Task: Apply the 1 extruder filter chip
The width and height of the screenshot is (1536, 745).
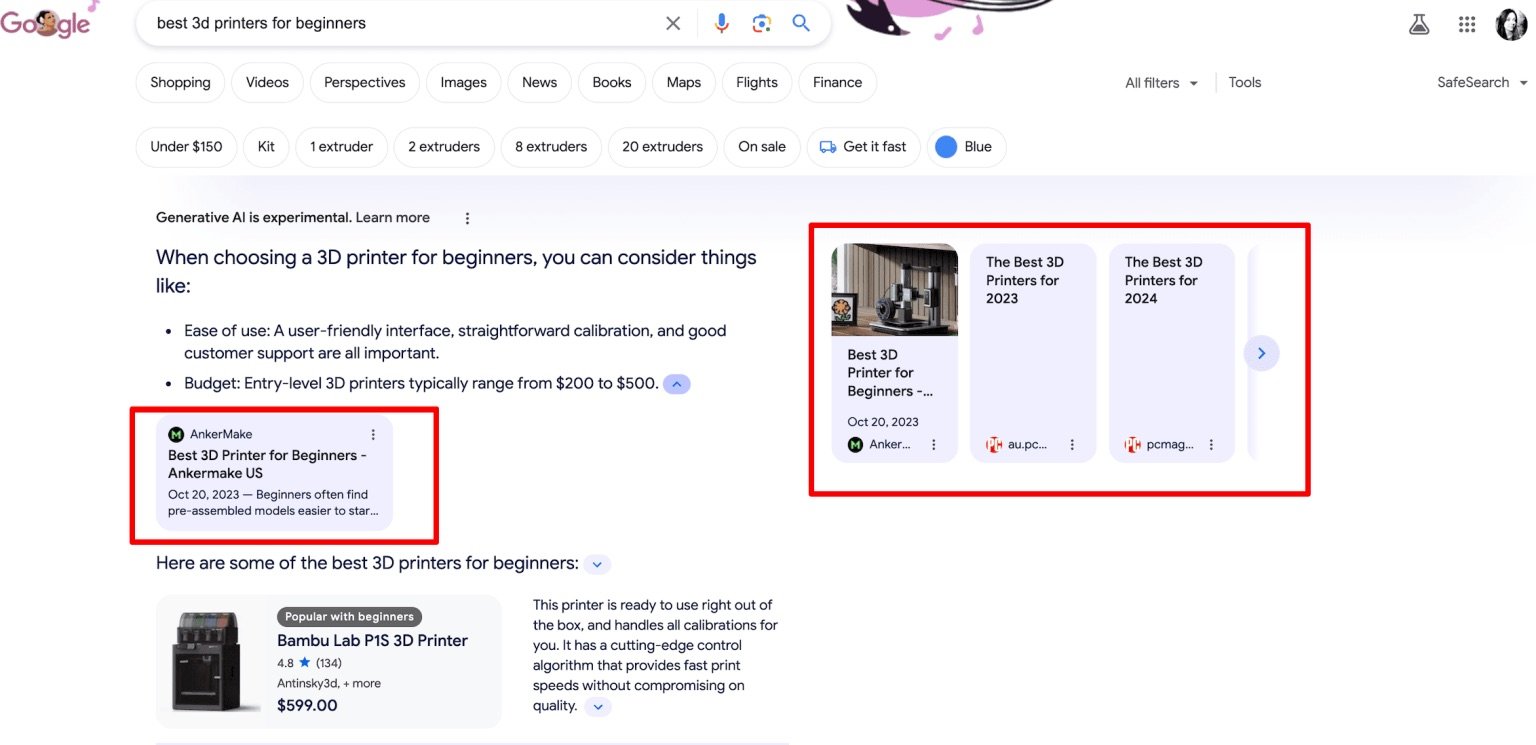Action: [341, 147]
